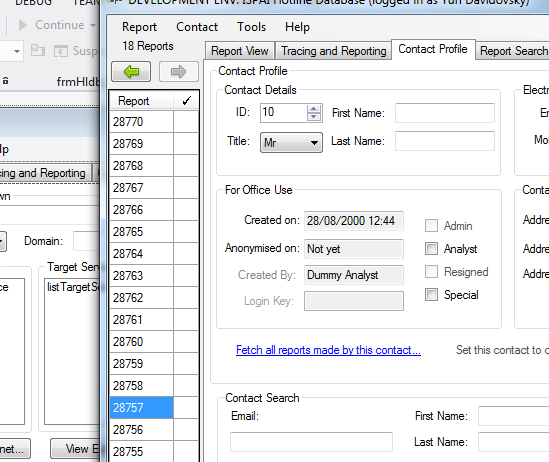The image size is (549, 462).
Task: Switch to the Report View tab
Action: pos(240,51)
